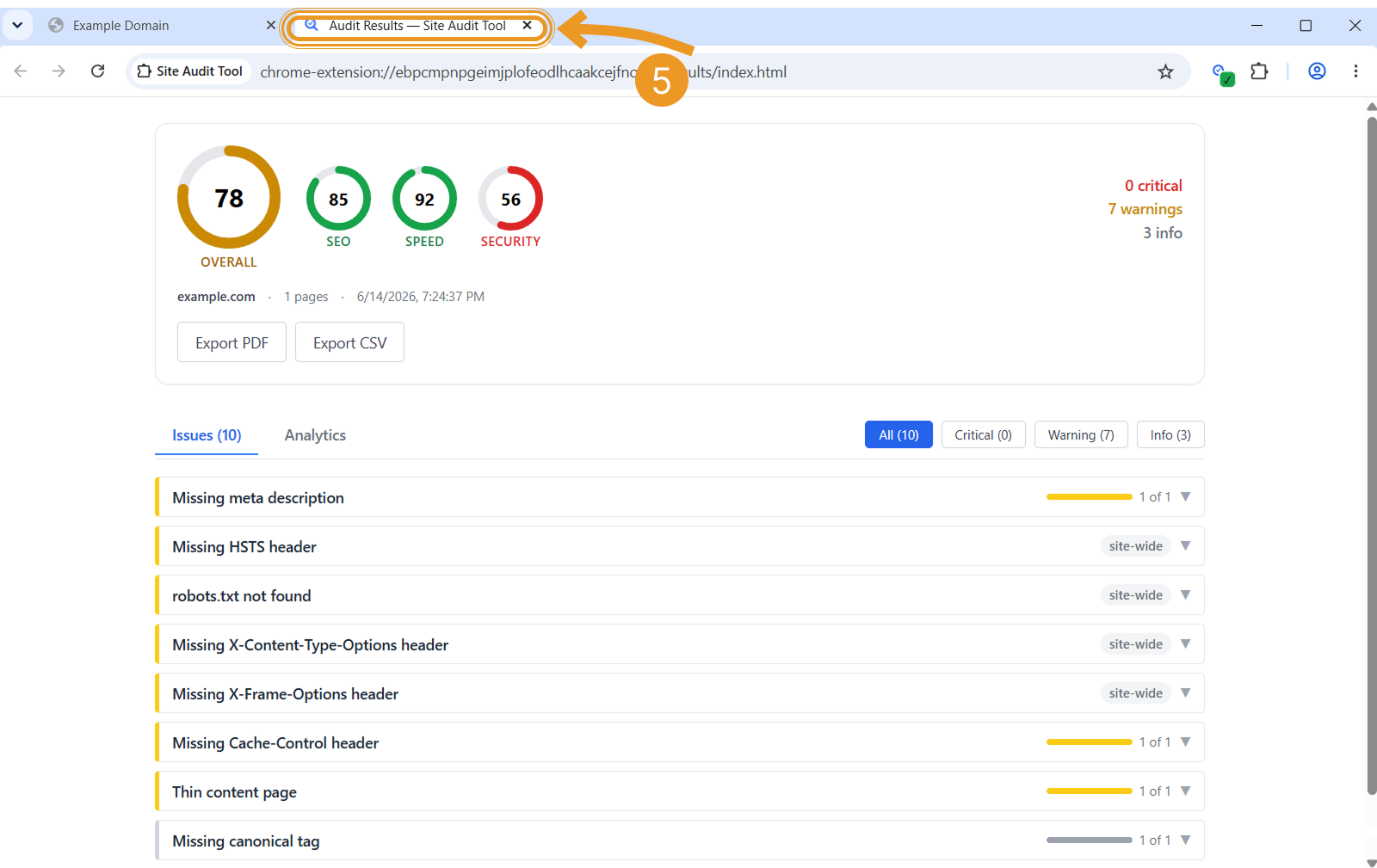
Task: Bookmark this page with the star icon
Action: click(x=1165, y=71)
